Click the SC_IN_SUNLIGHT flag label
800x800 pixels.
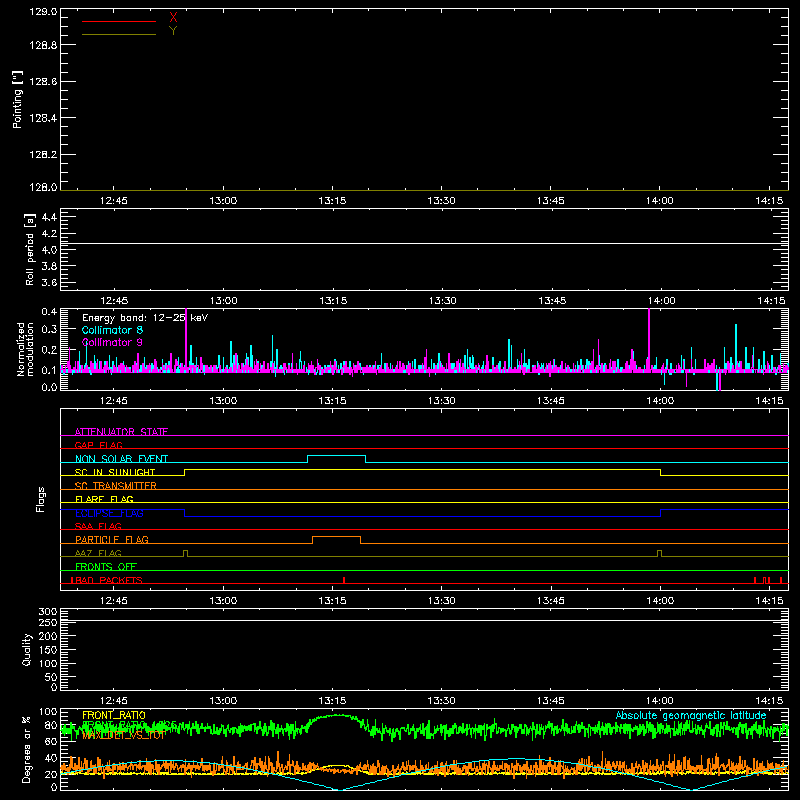(115, 472)
